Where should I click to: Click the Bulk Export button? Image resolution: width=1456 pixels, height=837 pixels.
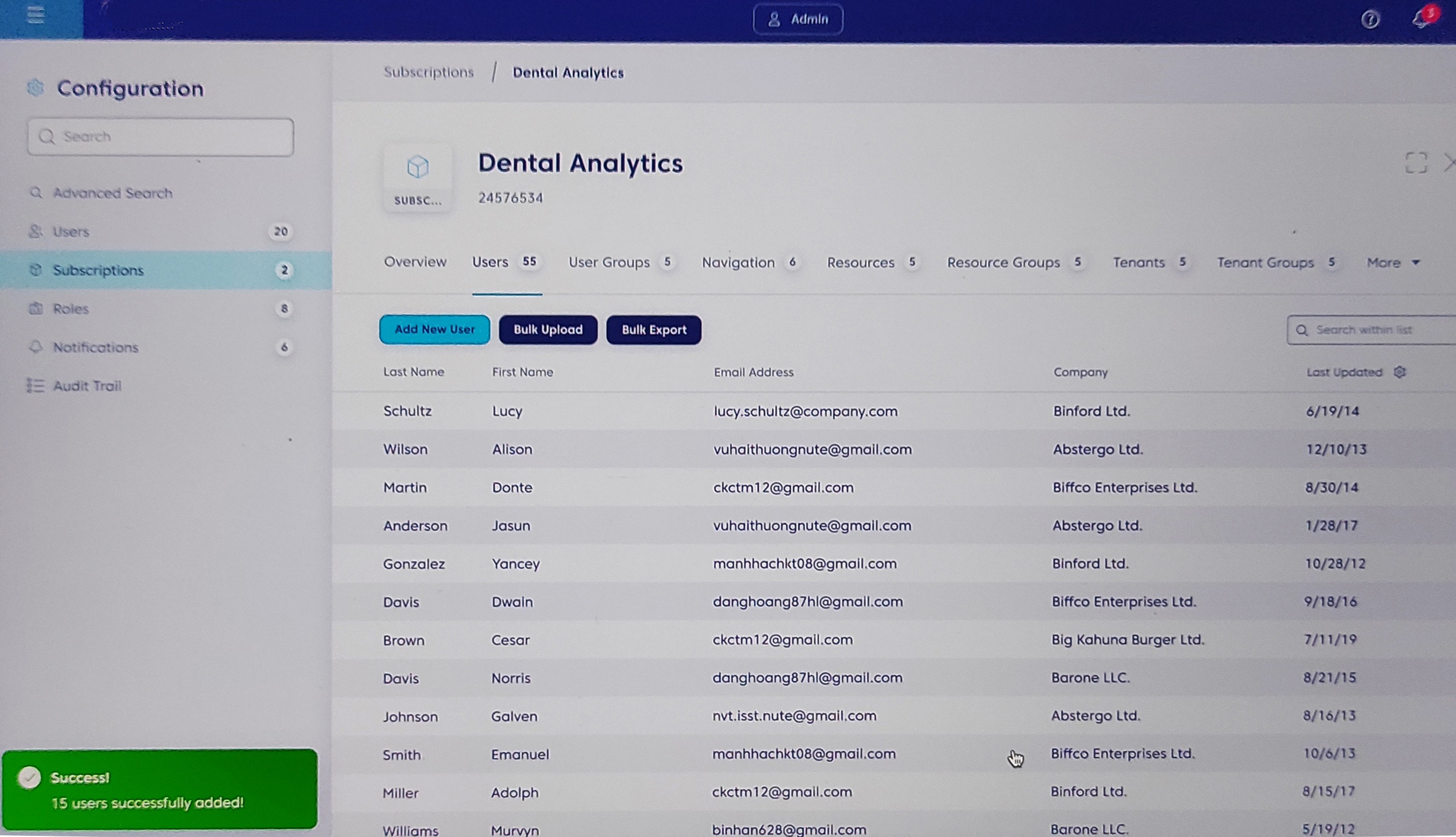(653, 330)
